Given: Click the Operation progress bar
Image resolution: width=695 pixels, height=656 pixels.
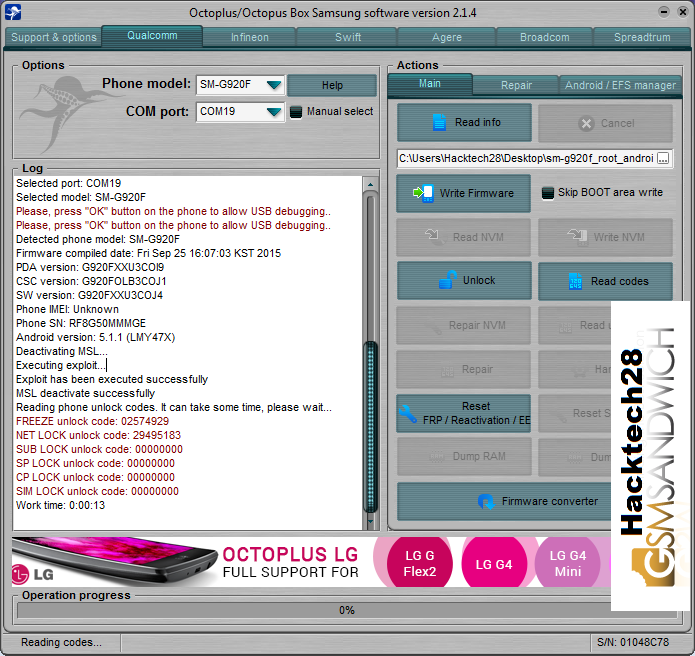Looking at the screenshot, I should pyautogui.click(x=347, y=610).
